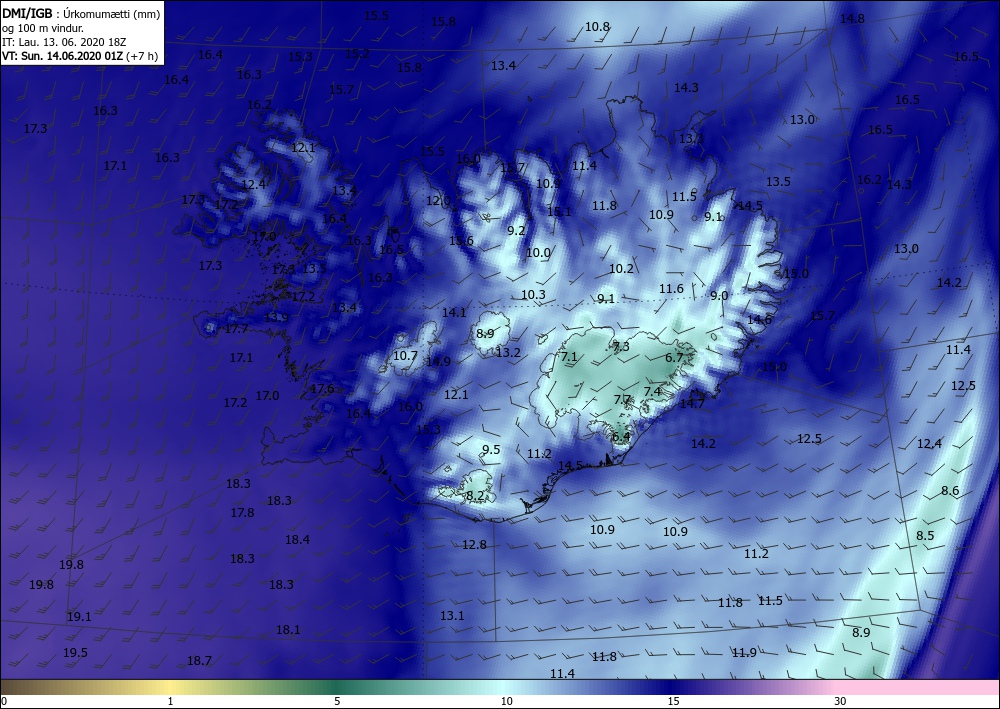The height and width of the screenshot is (709, 1000).
Task: Click the map value 11.6
Action: point(671,289)
